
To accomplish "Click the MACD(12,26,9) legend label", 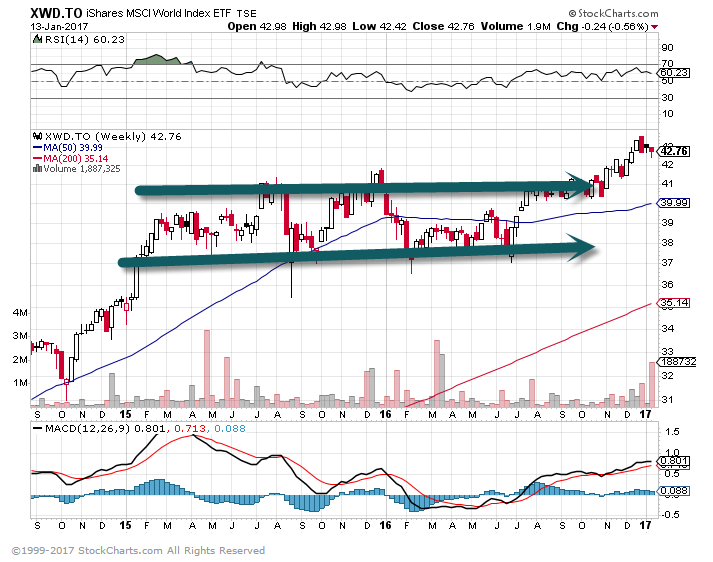I will 87,428.
